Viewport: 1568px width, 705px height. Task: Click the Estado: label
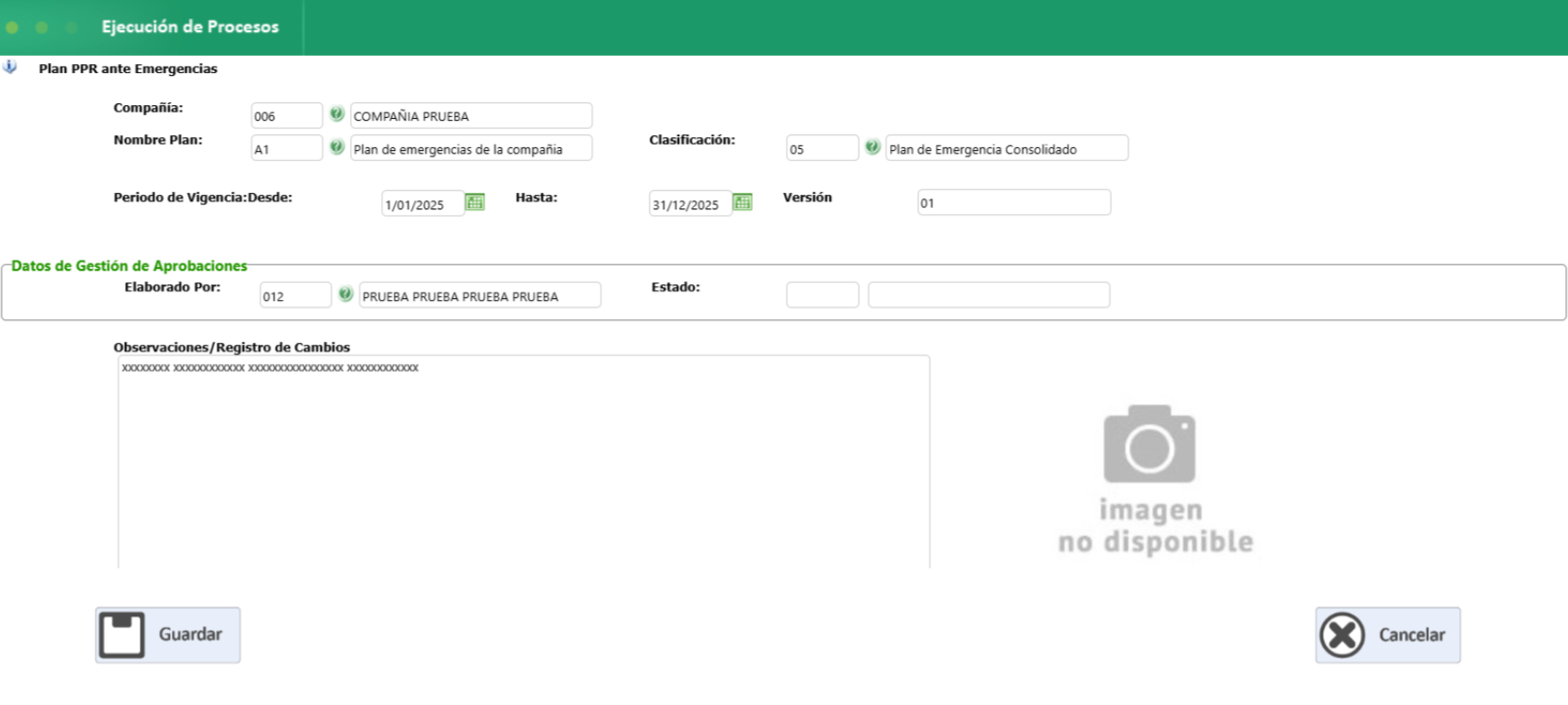pos(675,287)
